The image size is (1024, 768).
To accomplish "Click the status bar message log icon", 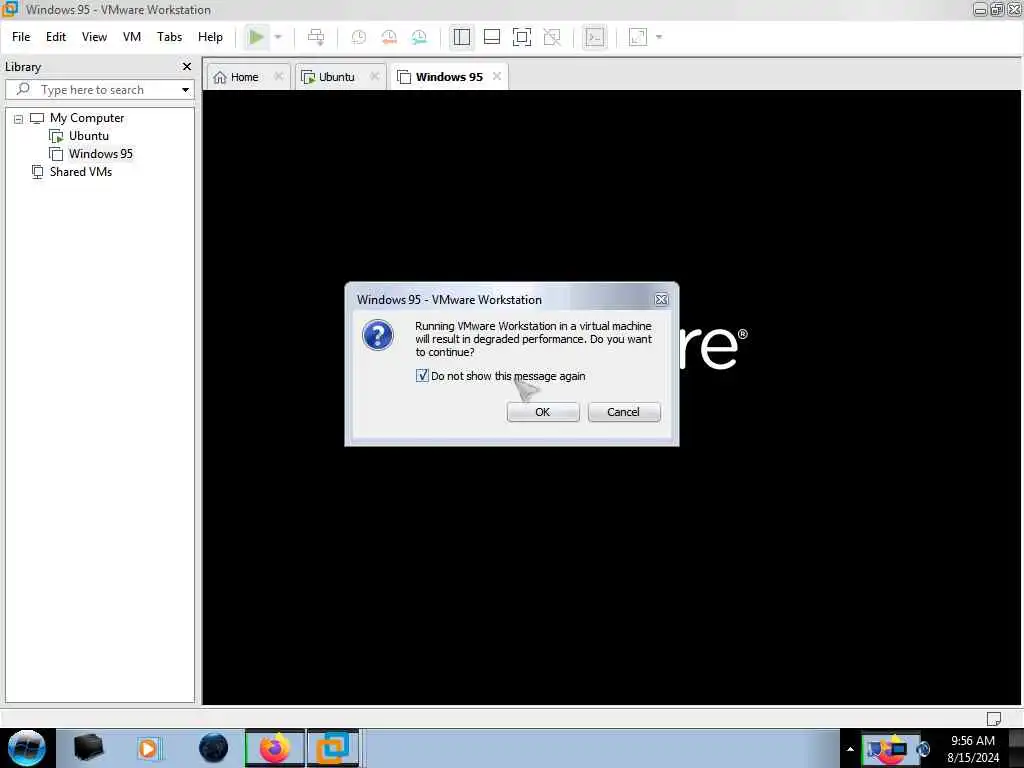I will tap(993, 719).
